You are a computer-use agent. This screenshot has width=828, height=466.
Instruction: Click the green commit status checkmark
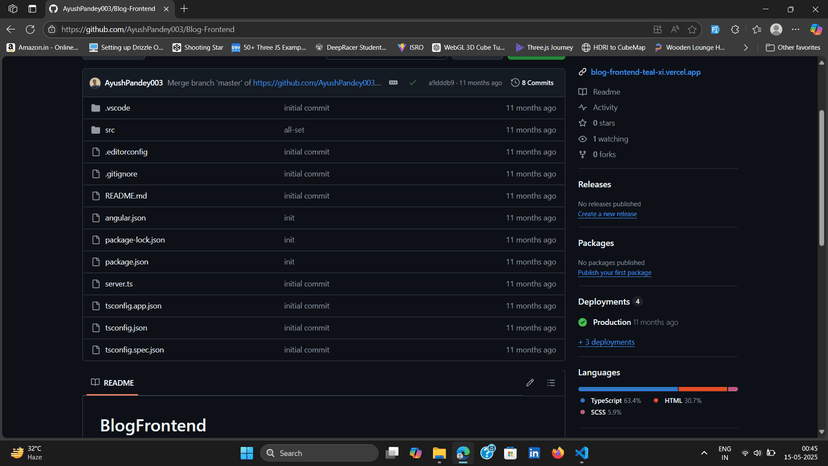pos(412,82)
